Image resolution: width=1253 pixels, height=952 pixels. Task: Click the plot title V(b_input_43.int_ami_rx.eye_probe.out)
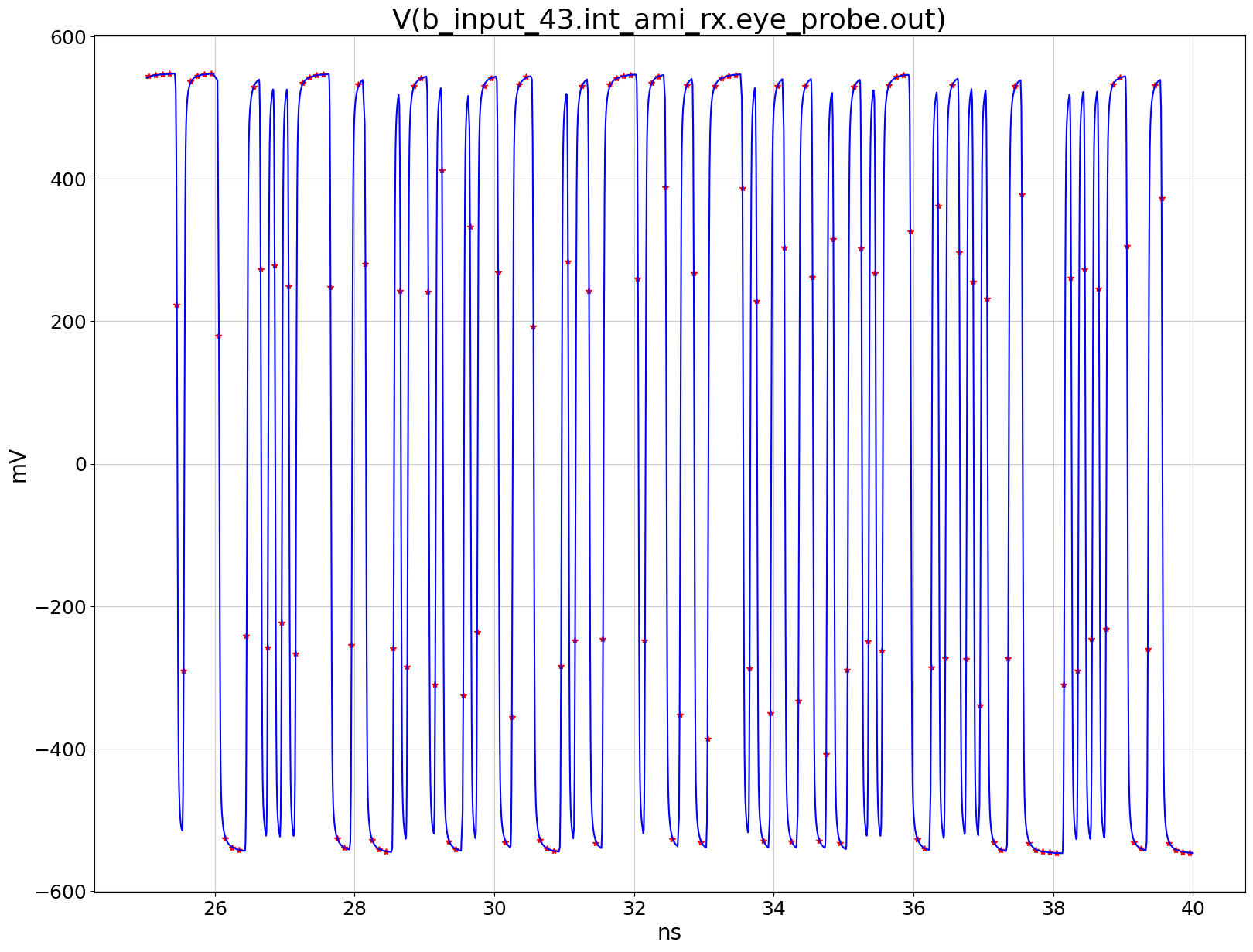click(x=669, y=19)
